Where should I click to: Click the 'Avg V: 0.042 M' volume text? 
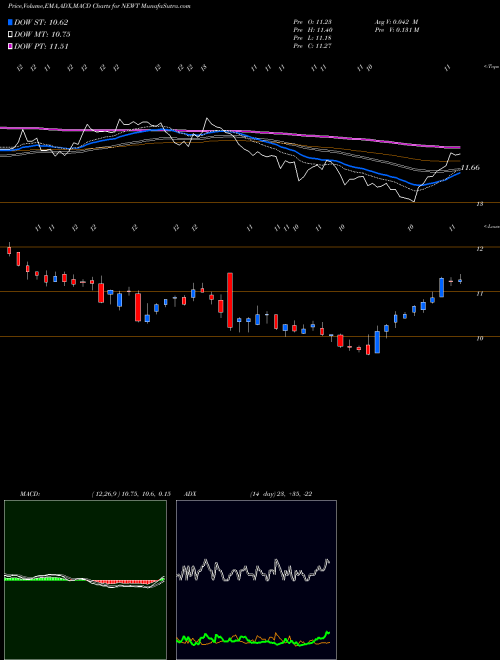tap(396, 22)
